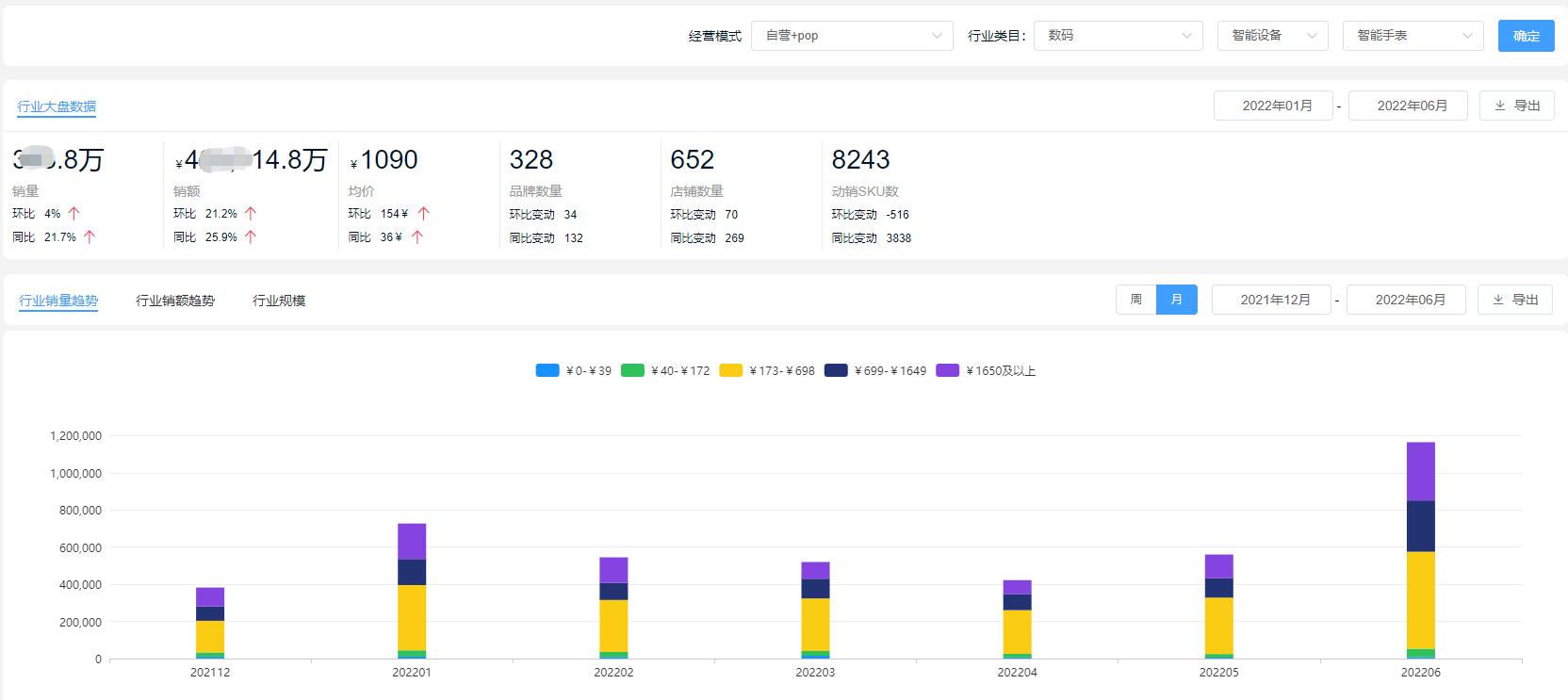This screenshot has height=700, width=1568.
Task: Toggle the ¥40-¥172 legend series
Action: pyautogui.click(x=665, y=370)
